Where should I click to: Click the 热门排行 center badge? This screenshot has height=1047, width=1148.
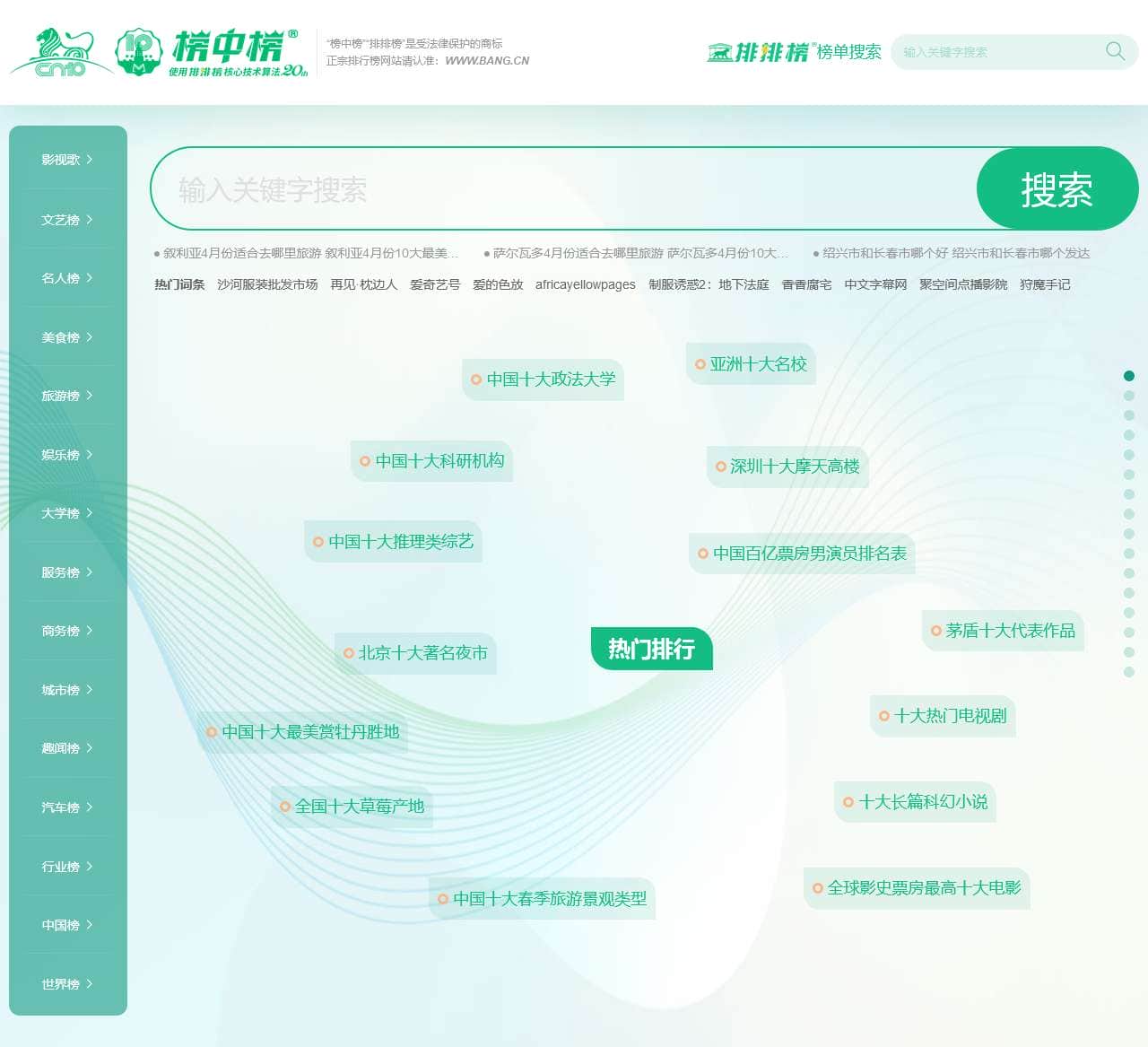651,649
